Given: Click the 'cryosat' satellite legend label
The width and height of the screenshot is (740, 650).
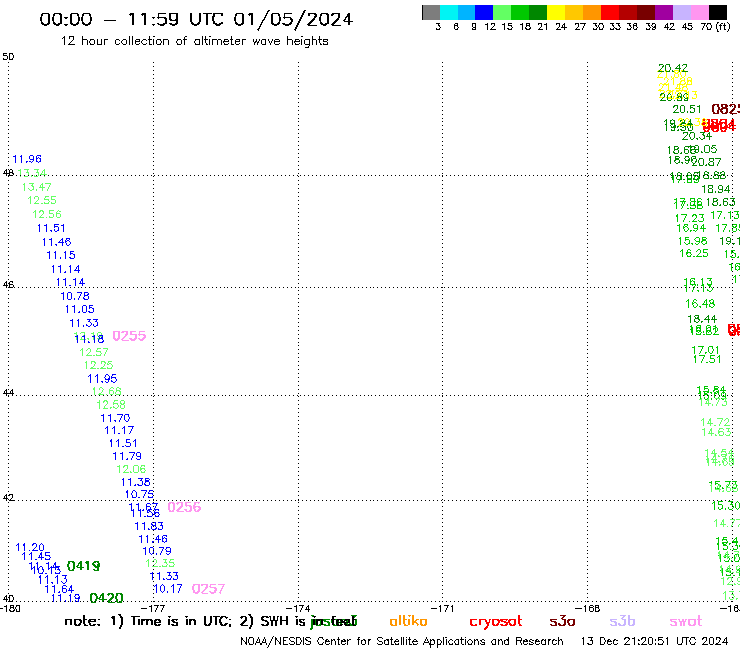Looking at the screenshot, I should pyautogui.click(x=496, y=621).
